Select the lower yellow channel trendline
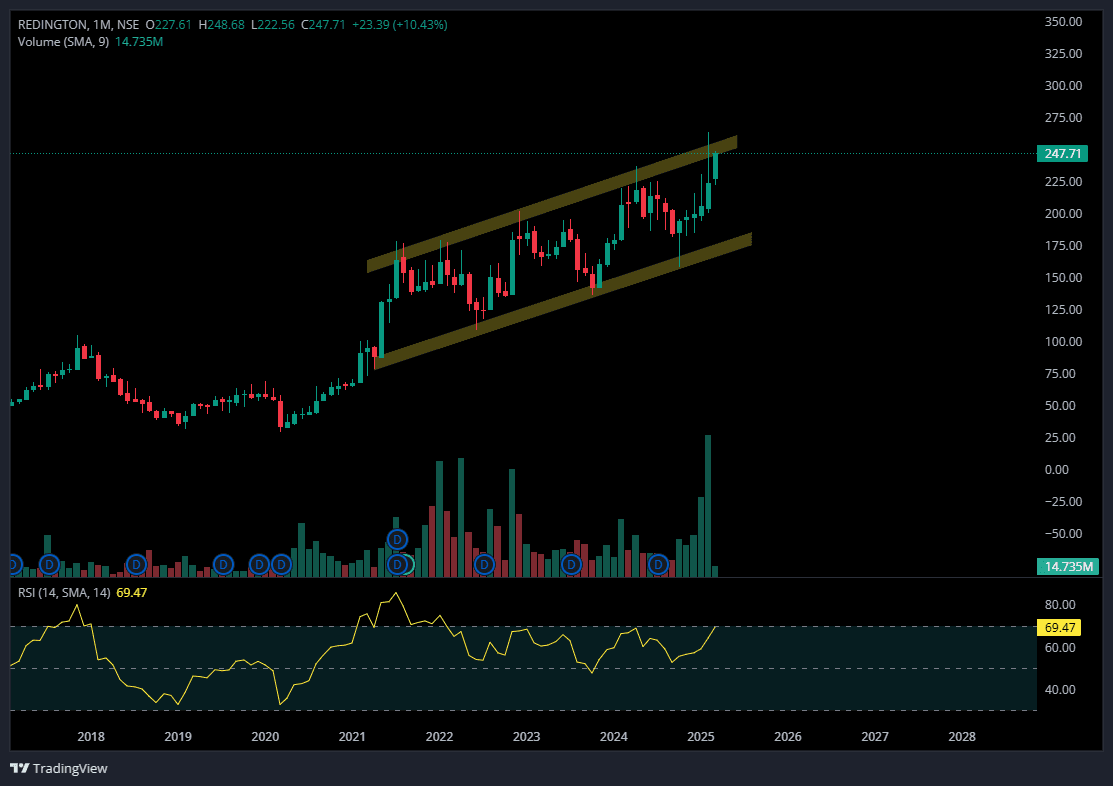Viewport: 1113px width, 786px height. [562, 301]
